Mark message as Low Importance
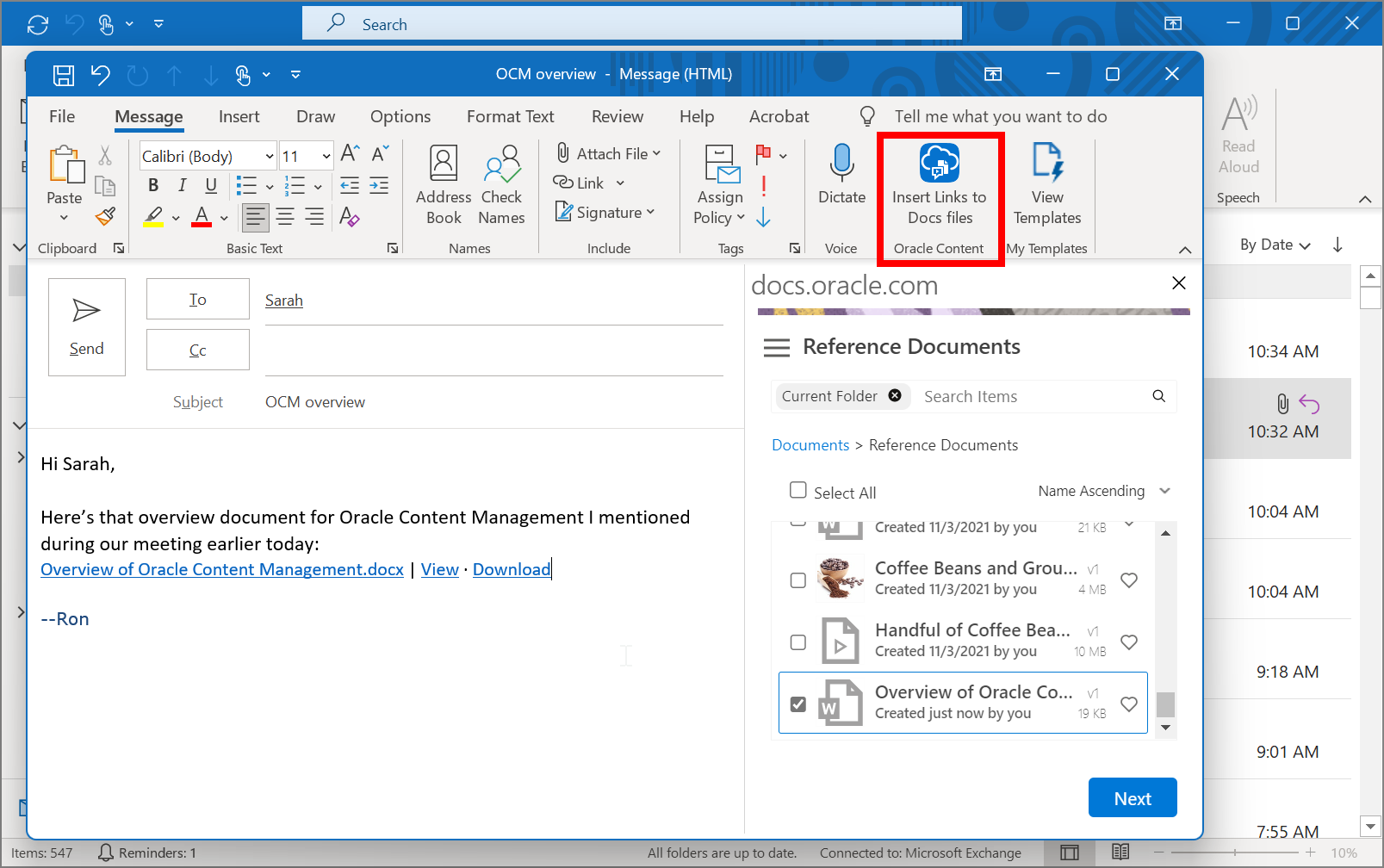 click(763, 216)
